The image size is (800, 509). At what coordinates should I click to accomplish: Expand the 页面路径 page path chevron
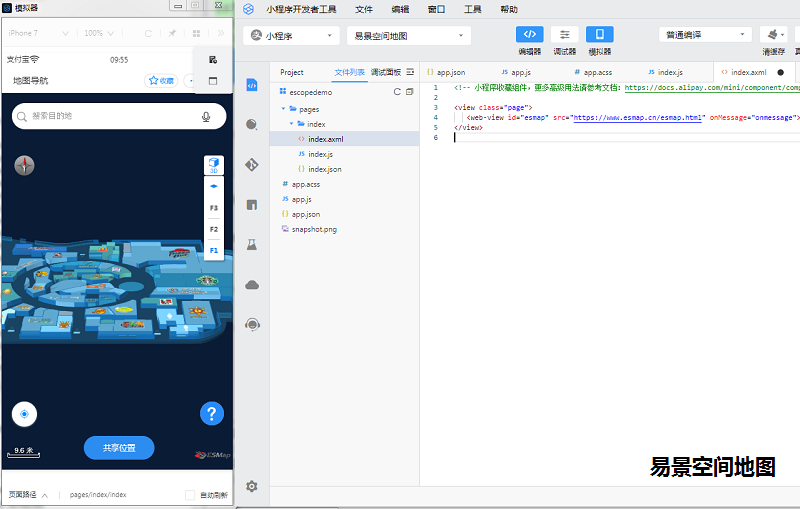[45, 495]
